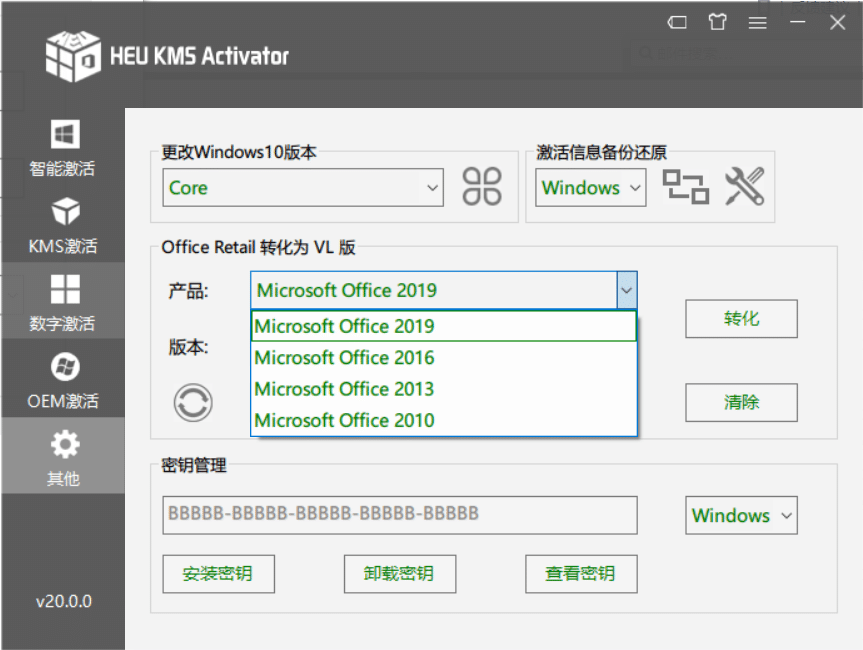Viewport: 863px width, 650px height.
Task: Open the Core Windows 10 edition dropdown
Action: pos(303,188)
